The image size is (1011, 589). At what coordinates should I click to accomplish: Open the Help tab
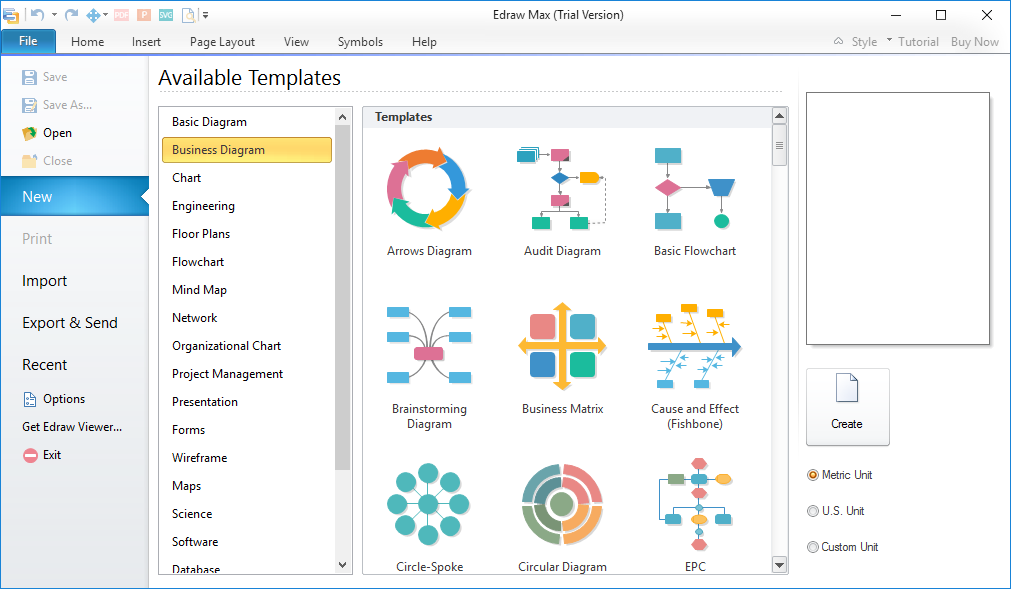click(424, 42)
